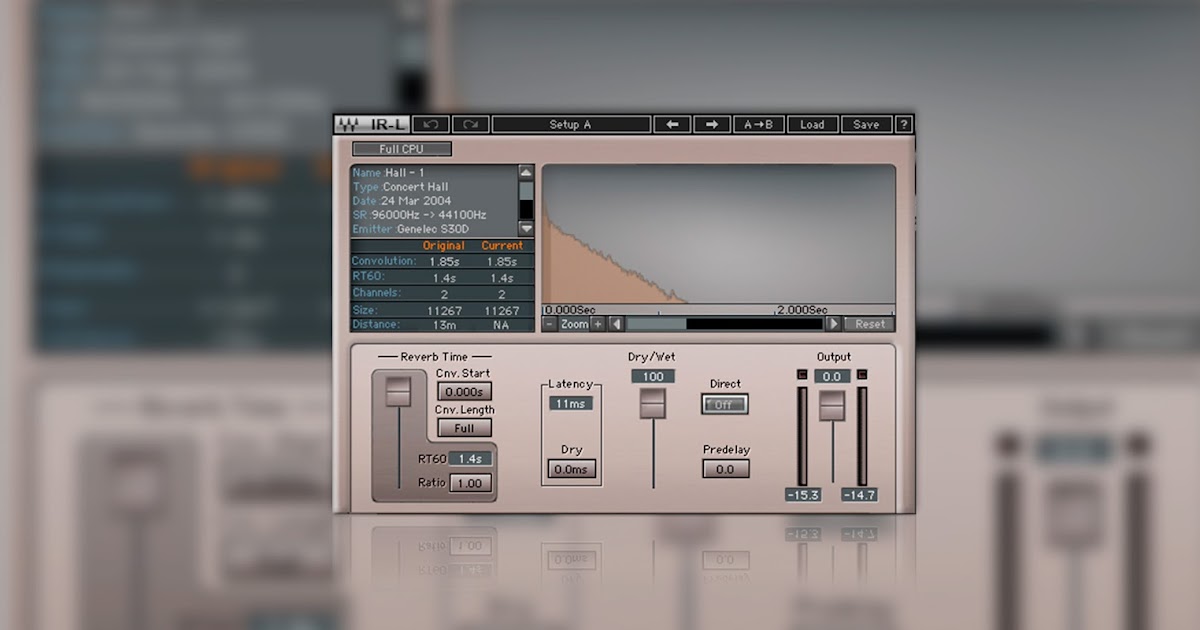This screenshot has width=1200, height=630.
Task: Click the Zoom in plus icon
Action: [598, 324]
